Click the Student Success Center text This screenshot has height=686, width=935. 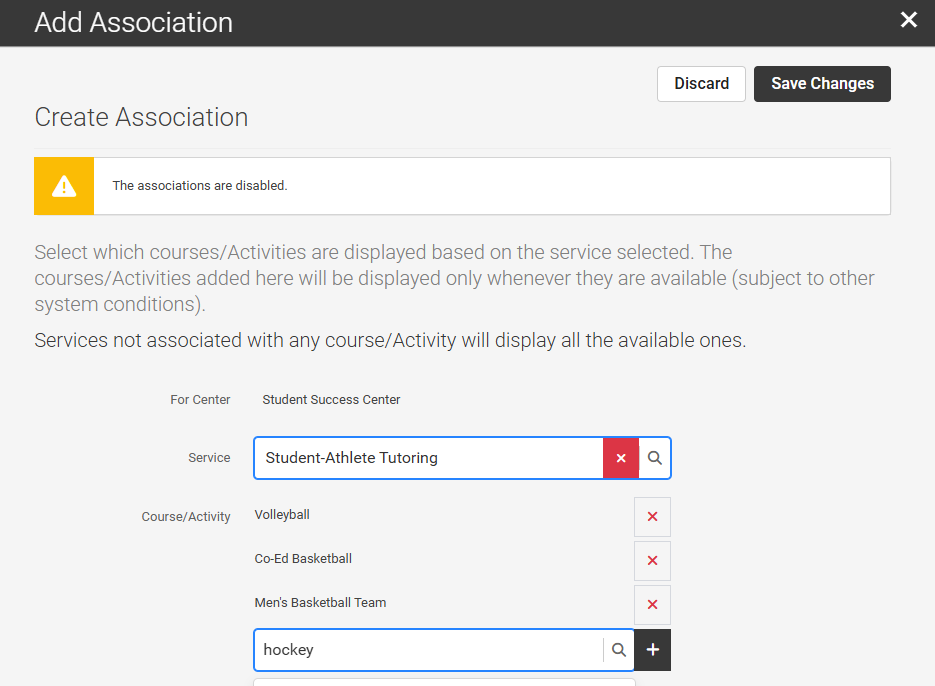pyautogui.click(x=331, y=400)
